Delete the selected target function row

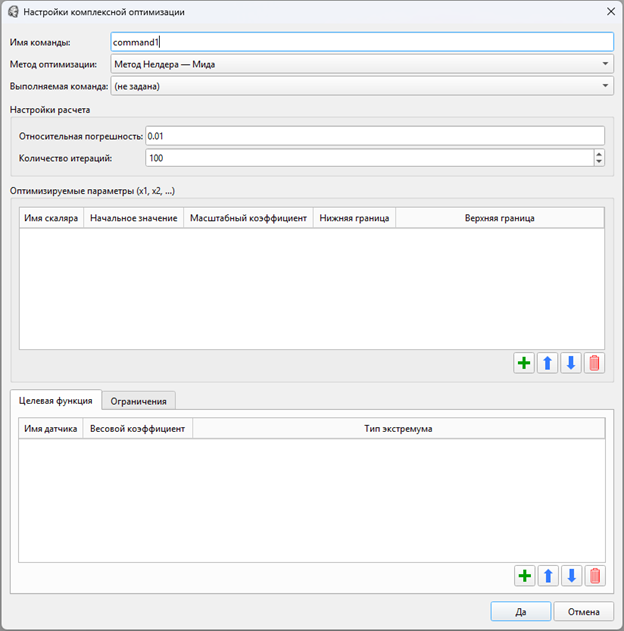(x=595, y=575)
